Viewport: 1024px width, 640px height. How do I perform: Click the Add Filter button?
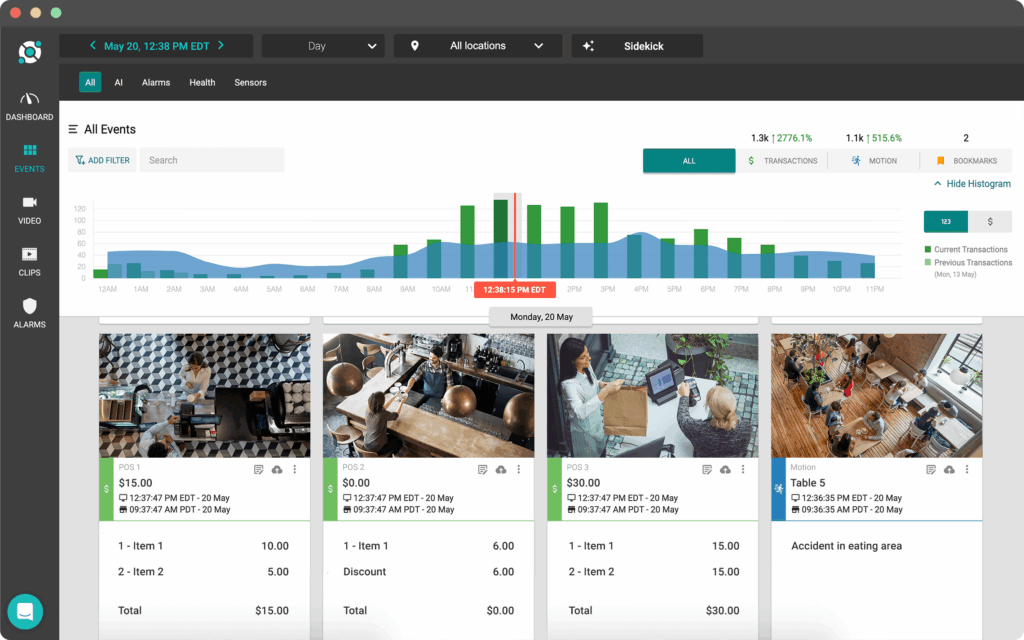click(x=101, y=160)
